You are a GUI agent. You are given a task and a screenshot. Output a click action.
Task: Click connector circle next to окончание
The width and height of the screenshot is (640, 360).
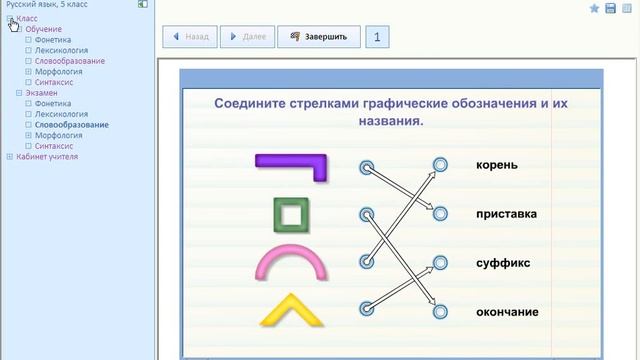440,312
